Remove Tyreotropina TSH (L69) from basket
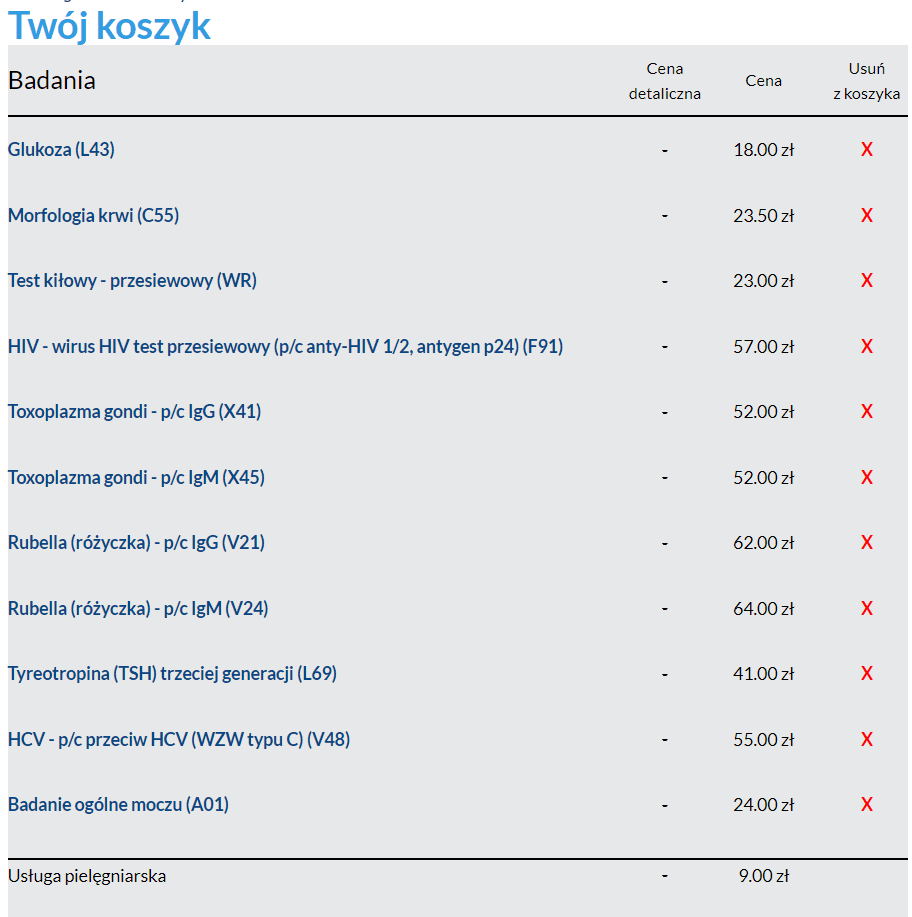The width and height of the screenshot is (912, 917). pos(867,674)
